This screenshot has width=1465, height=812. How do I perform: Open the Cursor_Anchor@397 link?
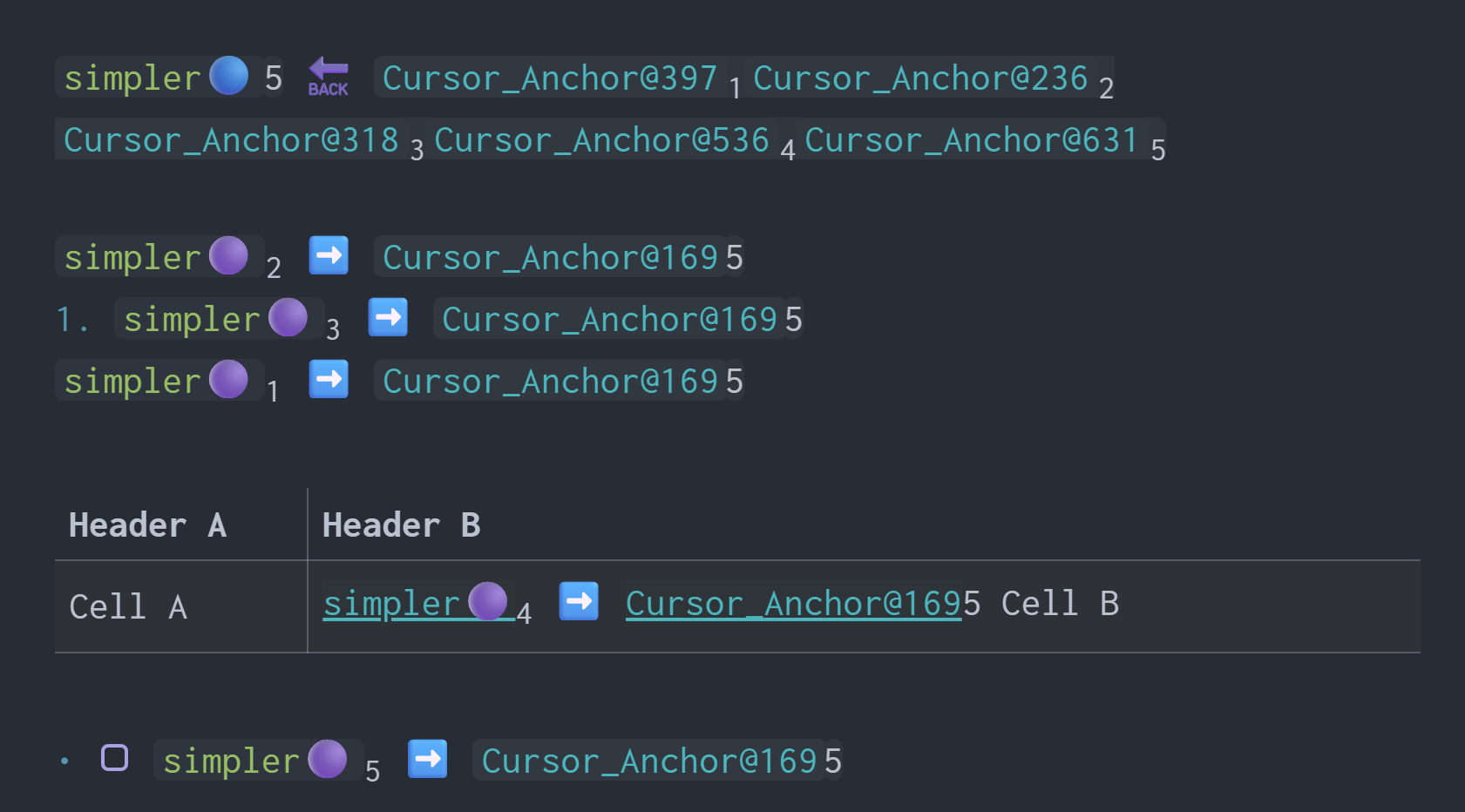(x=550, y=78)
